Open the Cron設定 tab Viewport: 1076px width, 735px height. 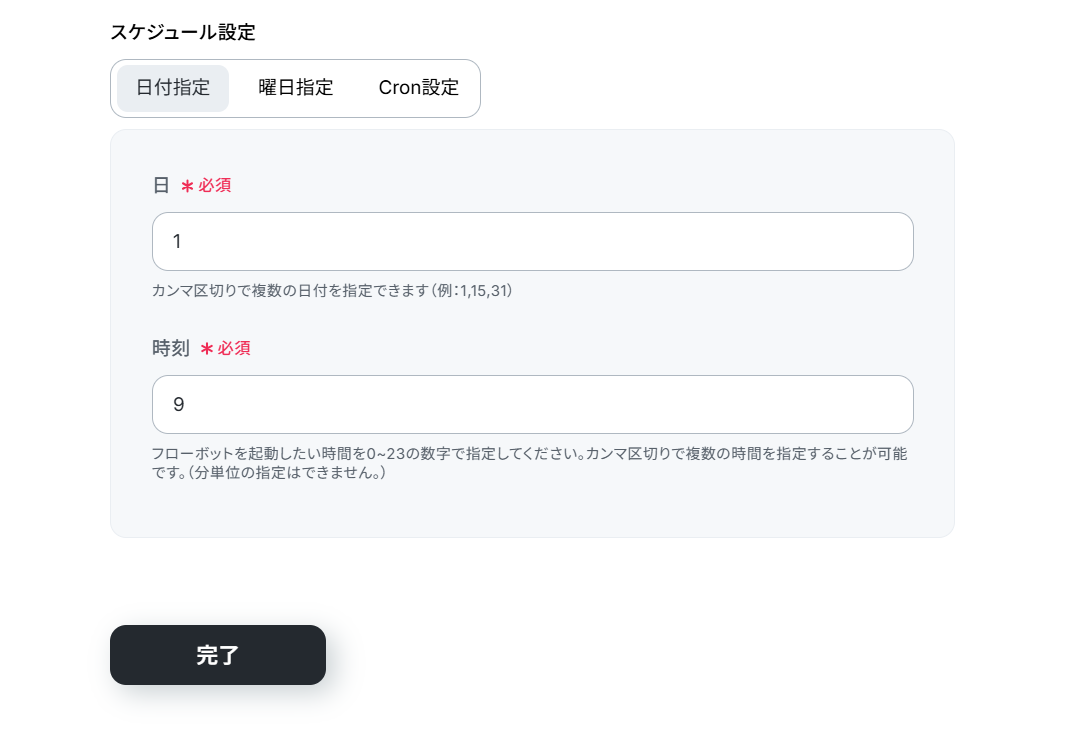tap(418, 88)
